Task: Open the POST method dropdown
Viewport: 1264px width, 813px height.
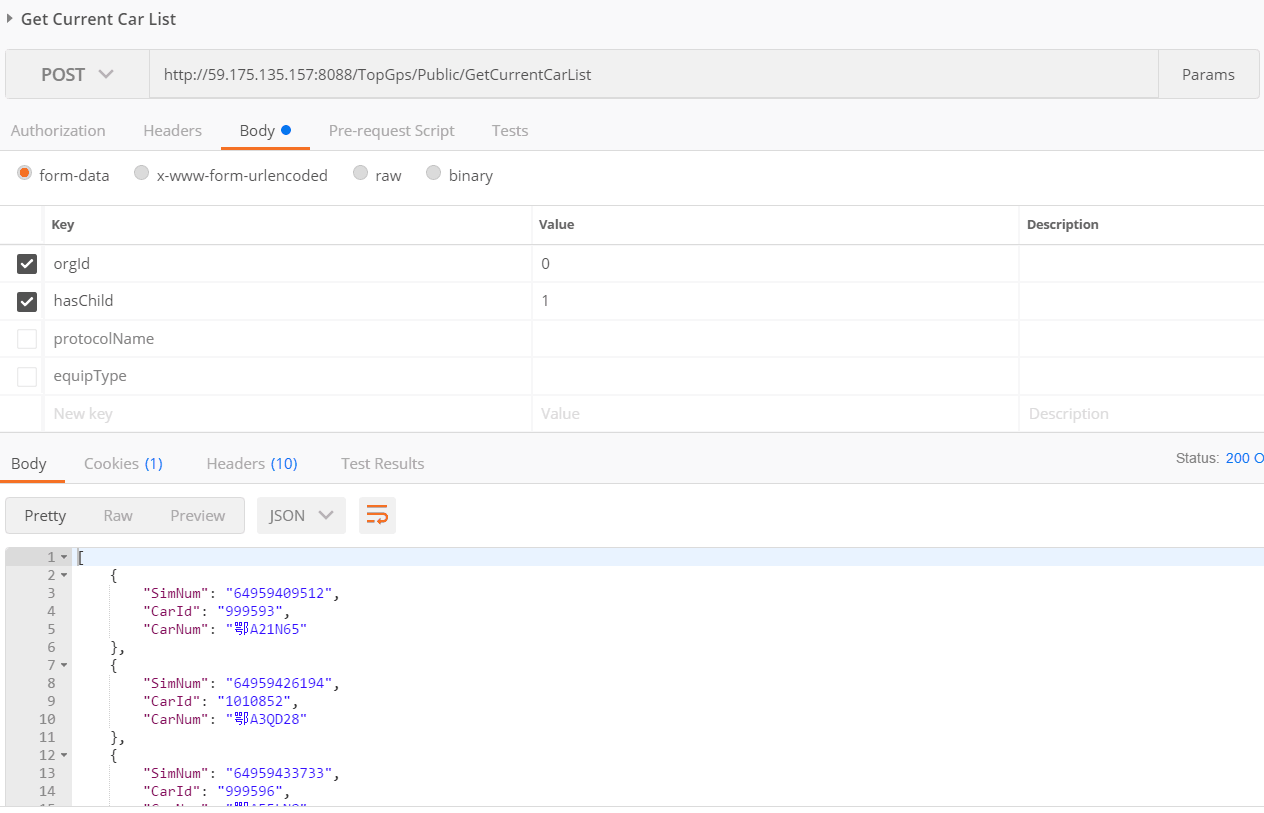Action: tap(77, 75)
